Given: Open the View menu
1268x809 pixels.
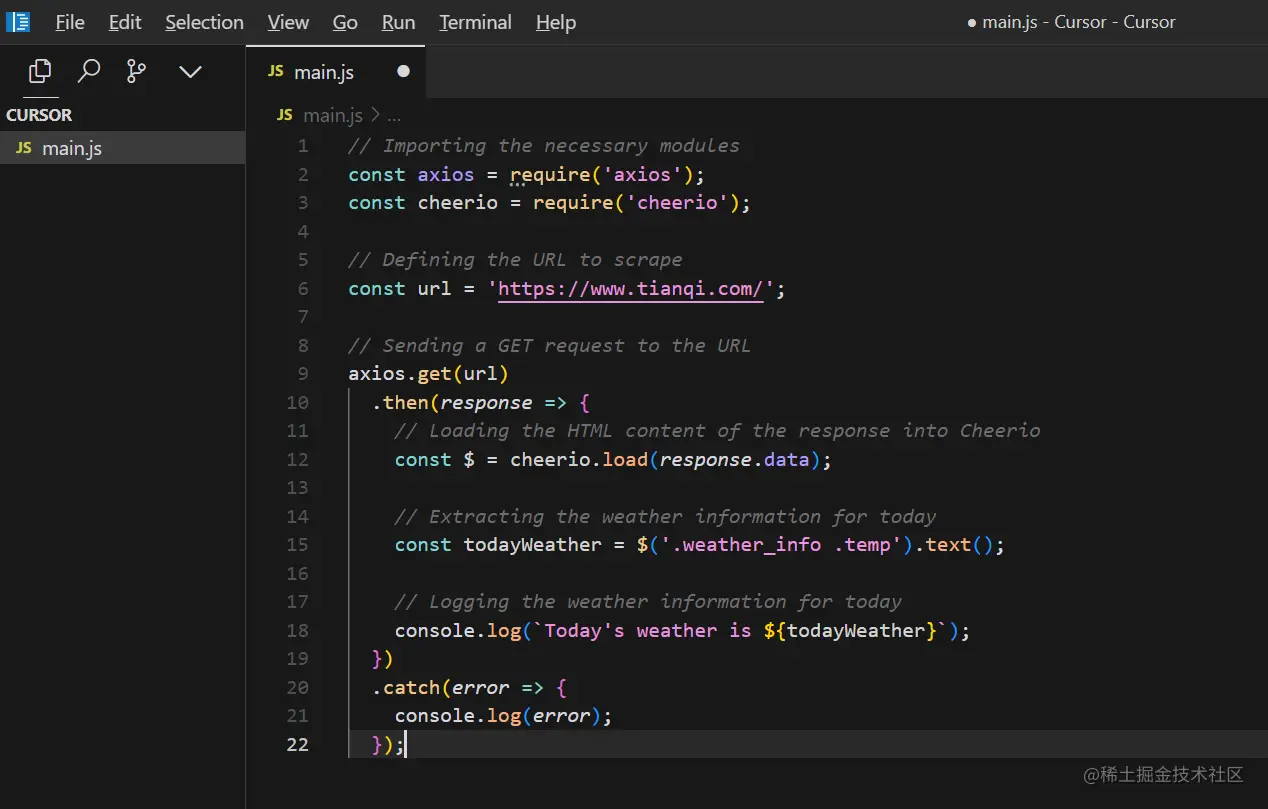Looking at the screenshot, I should tap(288, 22).
